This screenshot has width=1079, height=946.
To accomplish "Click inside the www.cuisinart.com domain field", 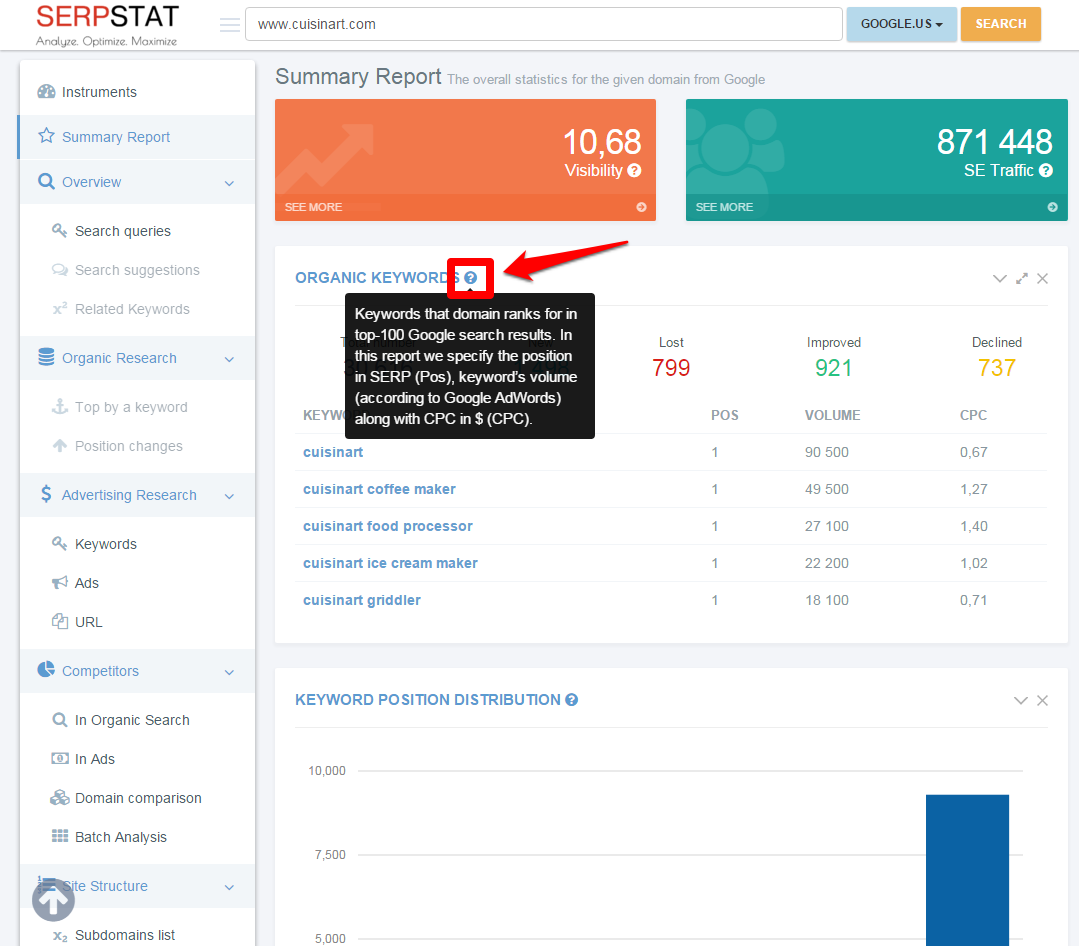I will (543, 23).
